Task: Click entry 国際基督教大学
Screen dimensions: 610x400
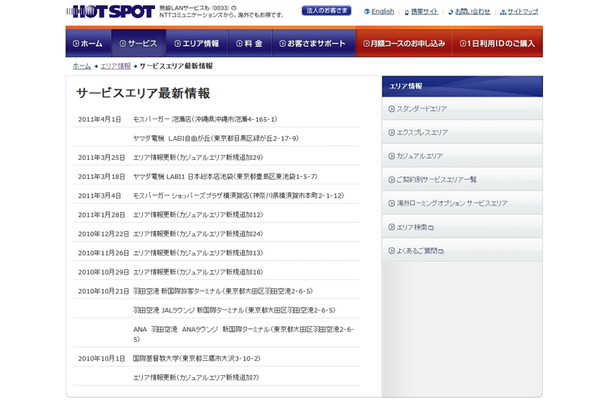Action: pos(196,358)
